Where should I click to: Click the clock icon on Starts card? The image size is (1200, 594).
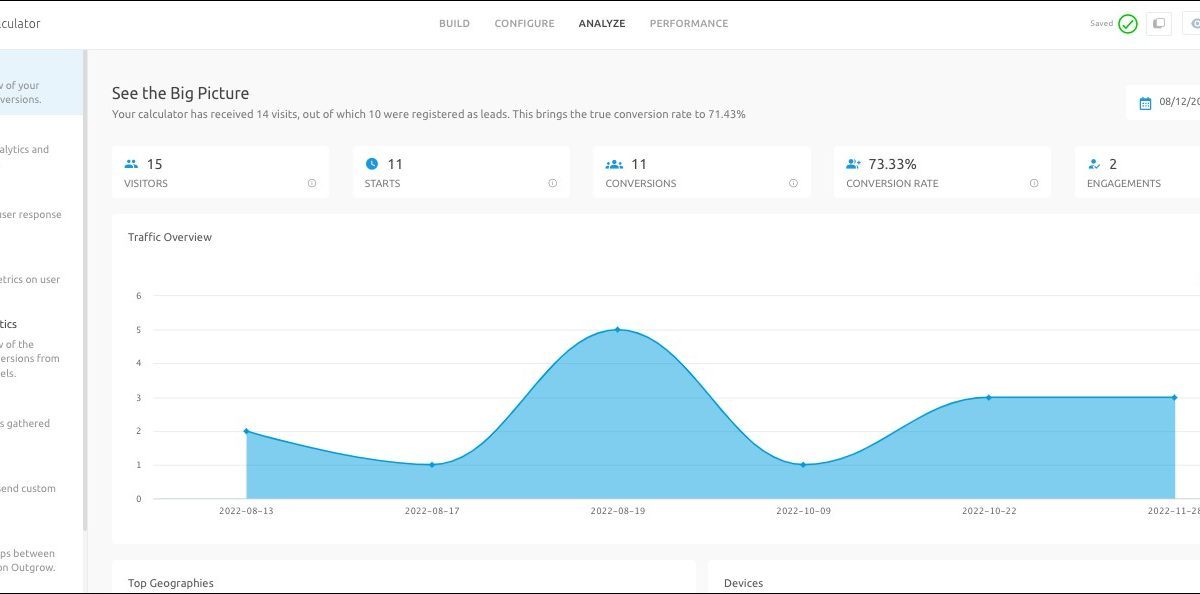pos(372,164)
